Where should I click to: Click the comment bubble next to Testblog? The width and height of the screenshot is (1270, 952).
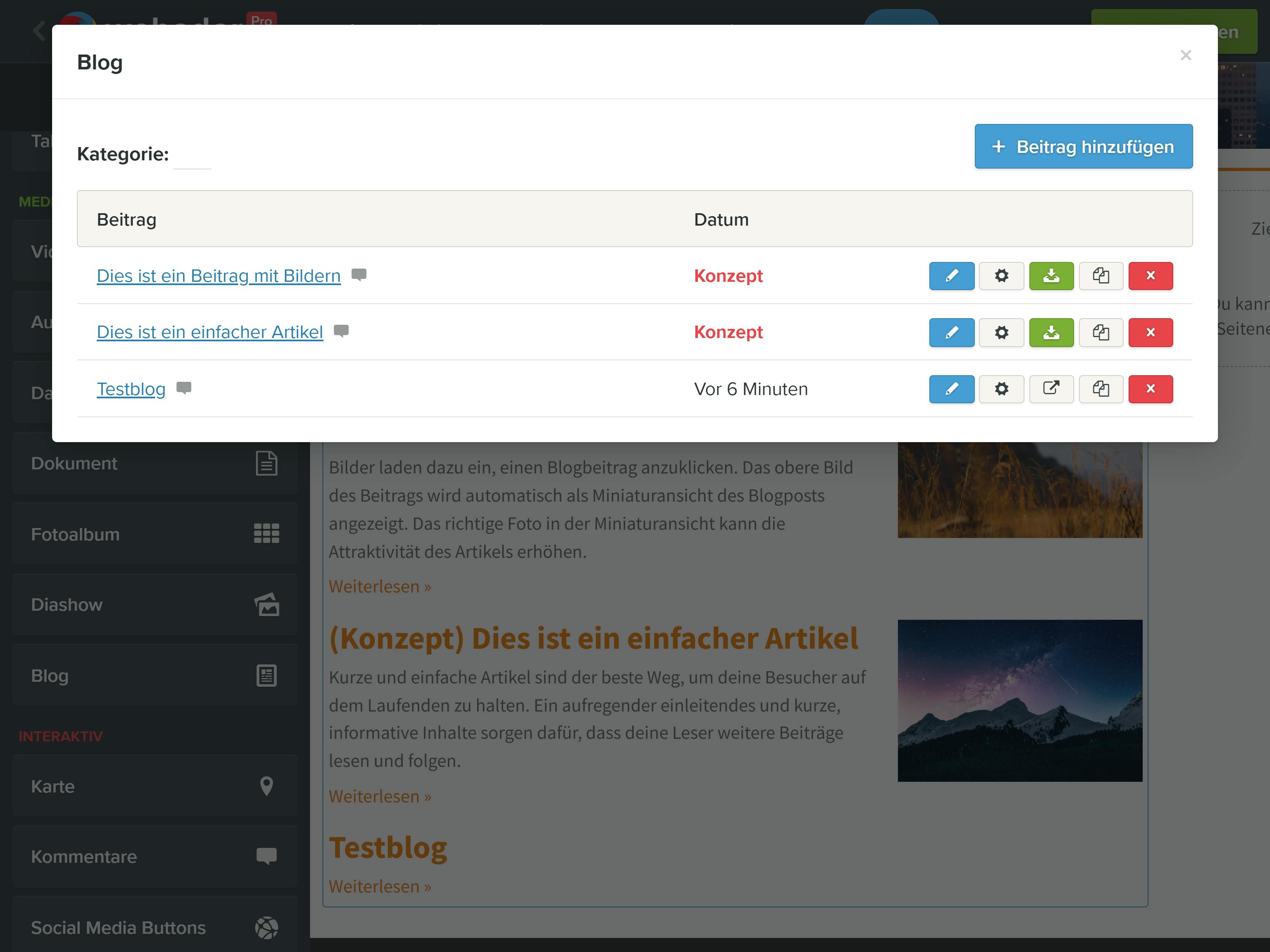click(184, 388)
